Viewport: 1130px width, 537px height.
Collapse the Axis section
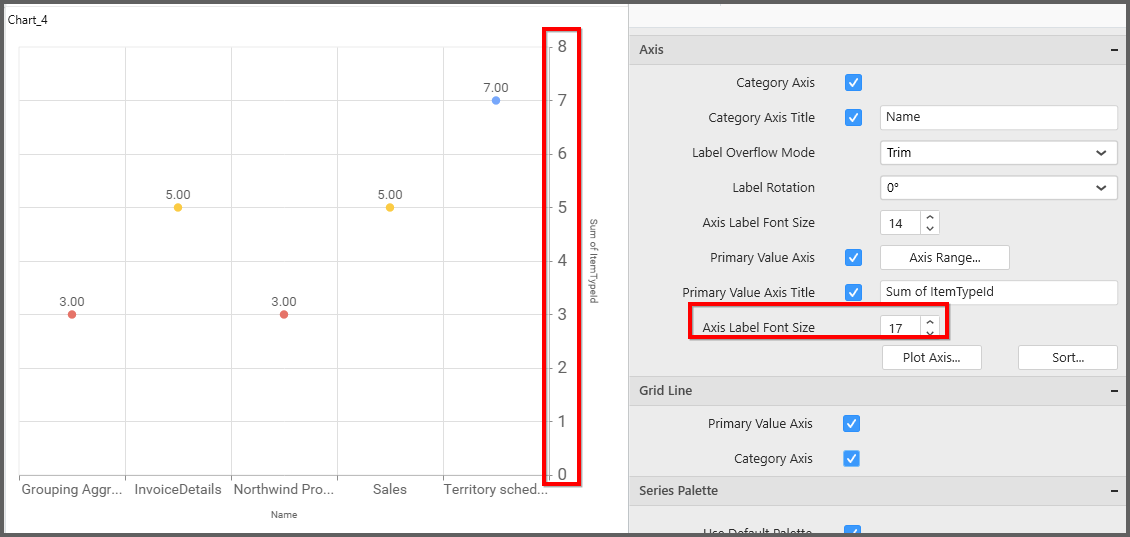1113,50
